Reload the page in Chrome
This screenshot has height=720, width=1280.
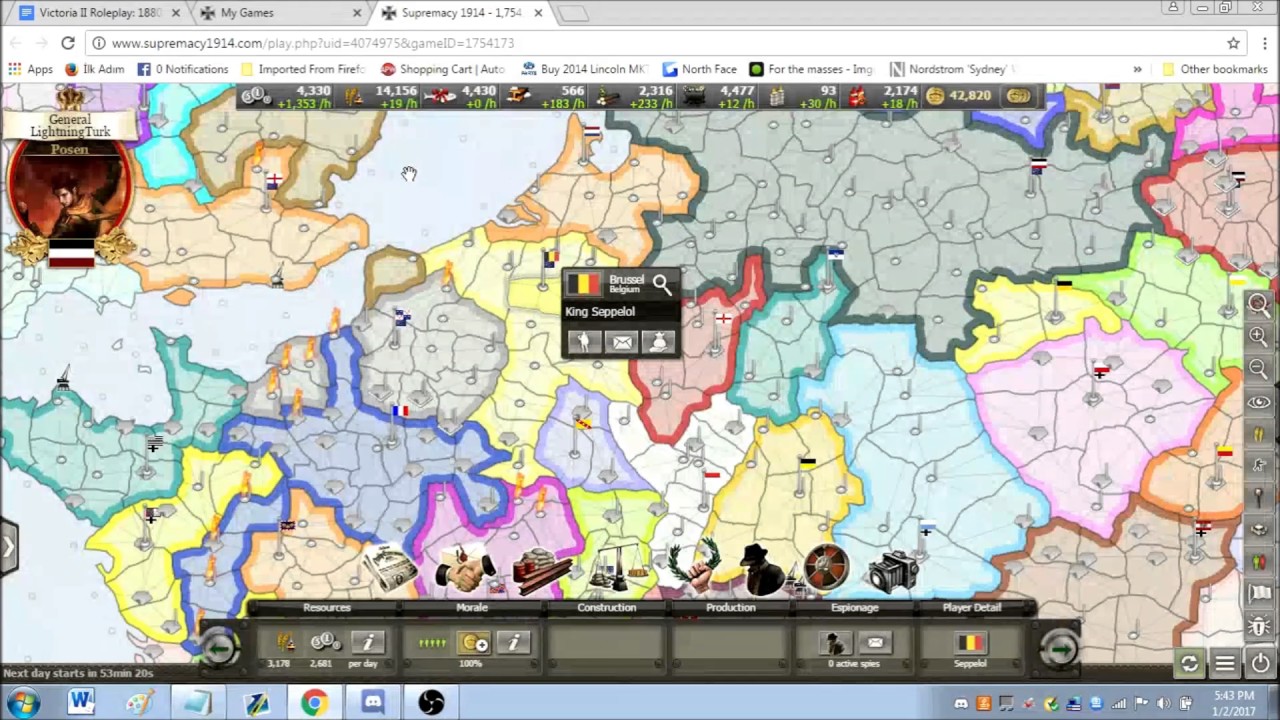pos(68,43)
